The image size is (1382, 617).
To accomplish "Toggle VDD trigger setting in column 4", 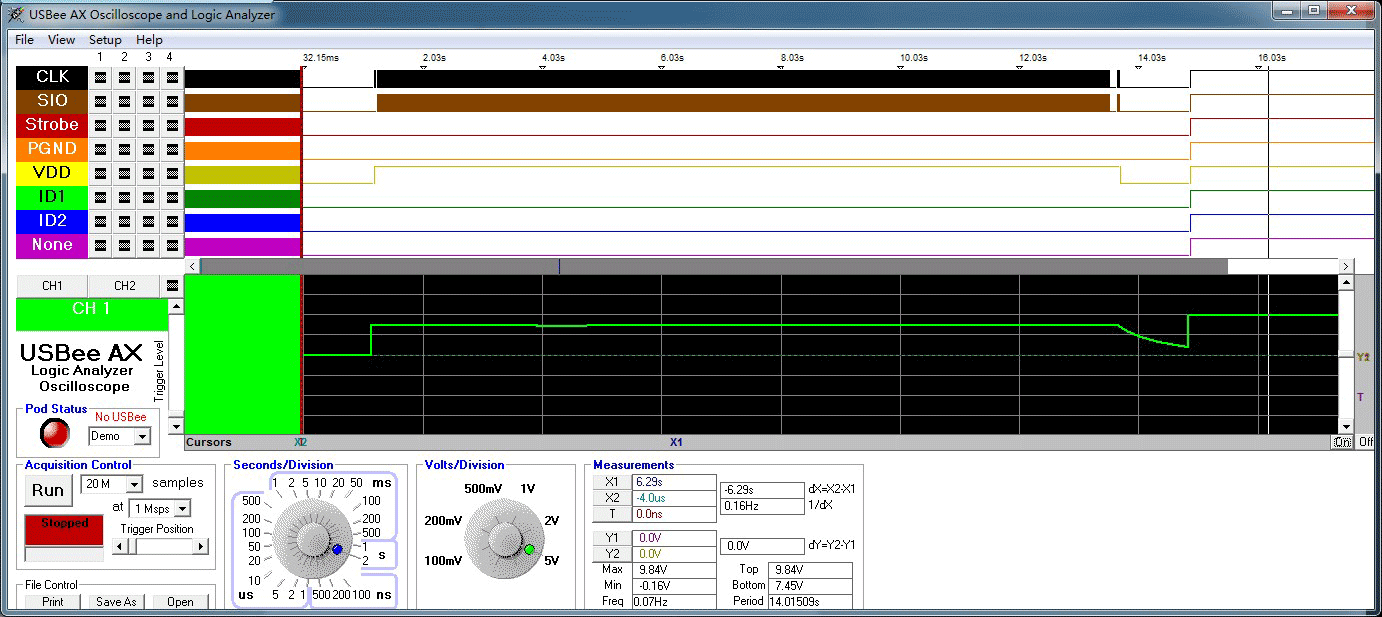I will [171, 173].
